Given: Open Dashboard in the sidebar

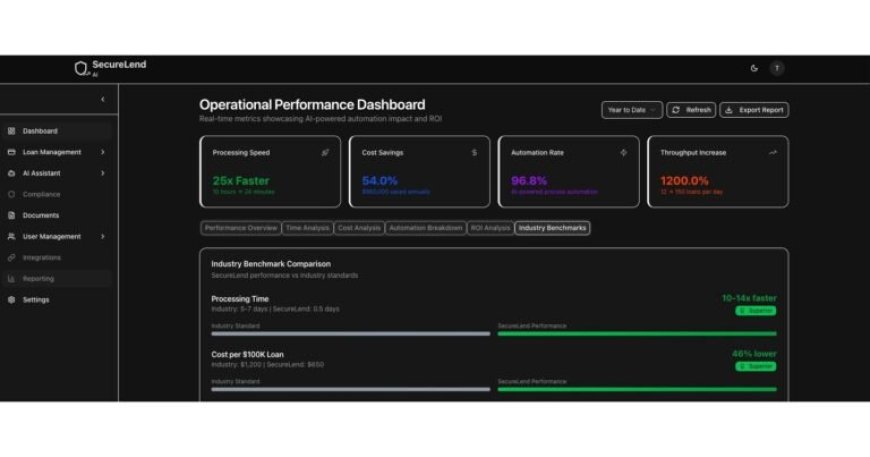Looking at the screenshot, I should (40, 131).
